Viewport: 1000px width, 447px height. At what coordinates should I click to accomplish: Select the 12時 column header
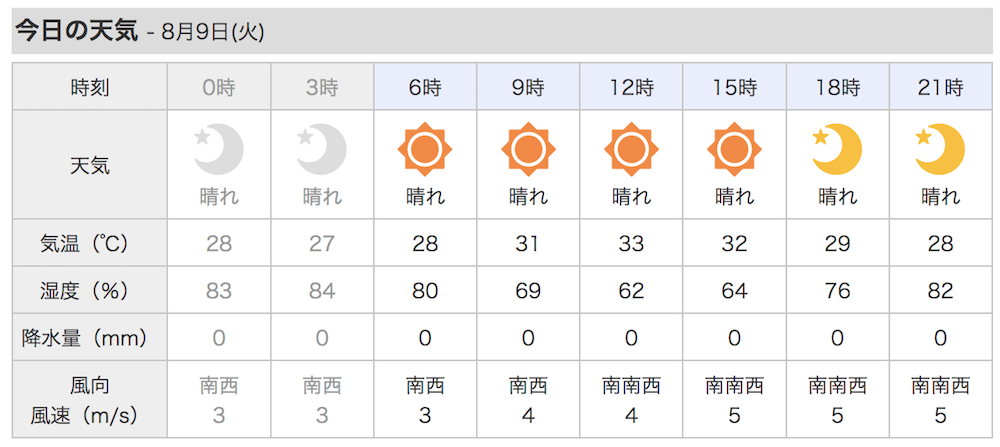click(x=631, y=88)
